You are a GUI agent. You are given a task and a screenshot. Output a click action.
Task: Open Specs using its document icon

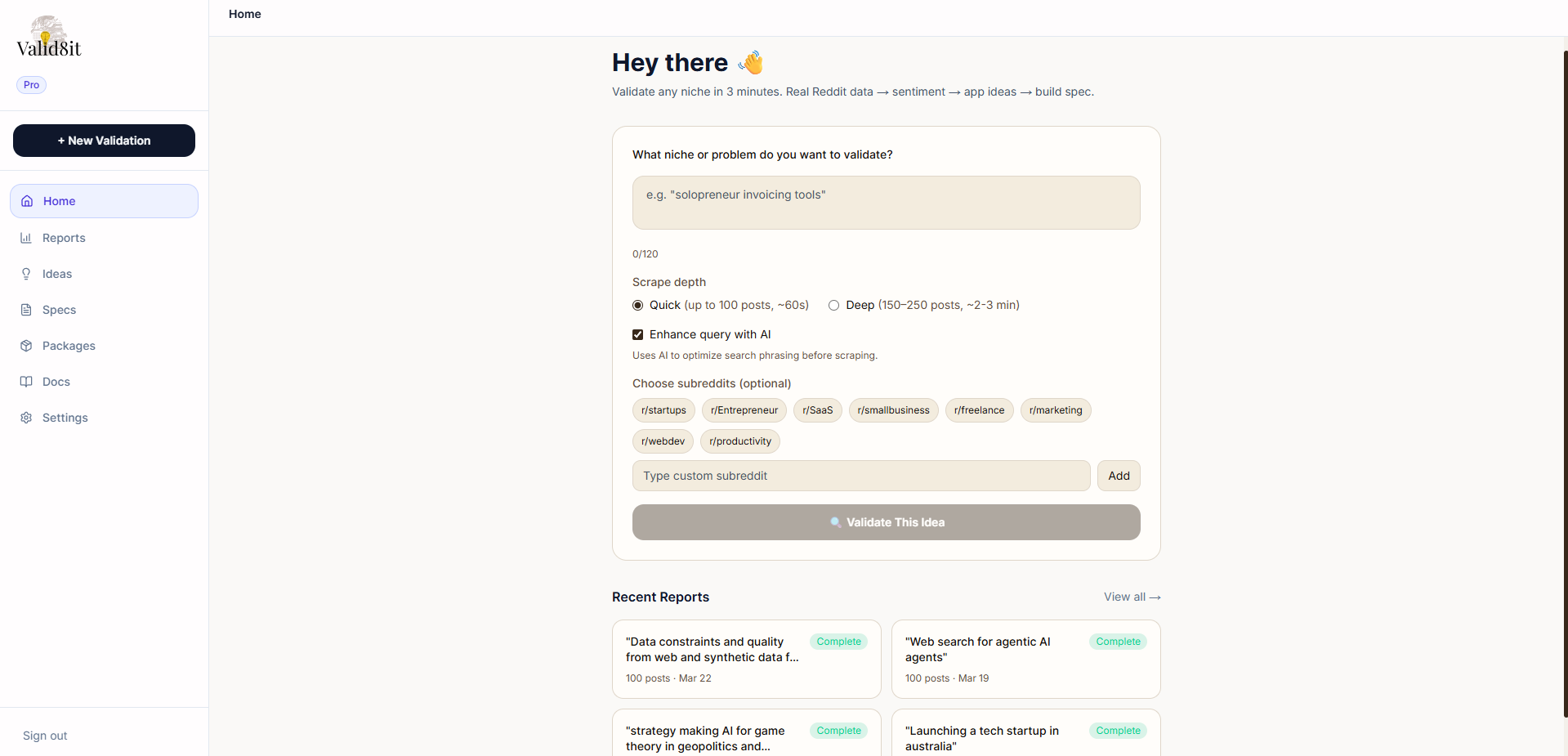27,310
